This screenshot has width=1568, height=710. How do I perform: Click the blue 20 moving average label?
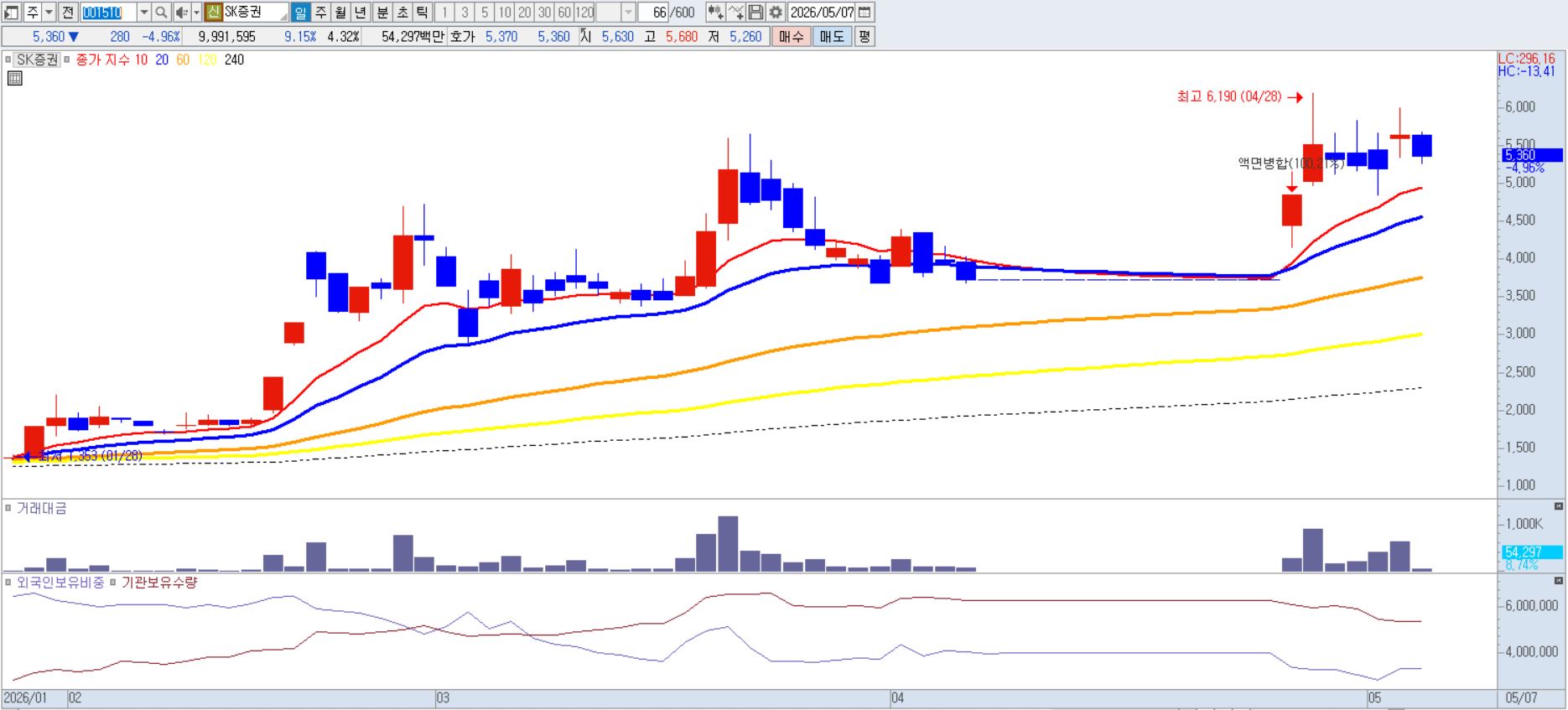coord(162,60)
